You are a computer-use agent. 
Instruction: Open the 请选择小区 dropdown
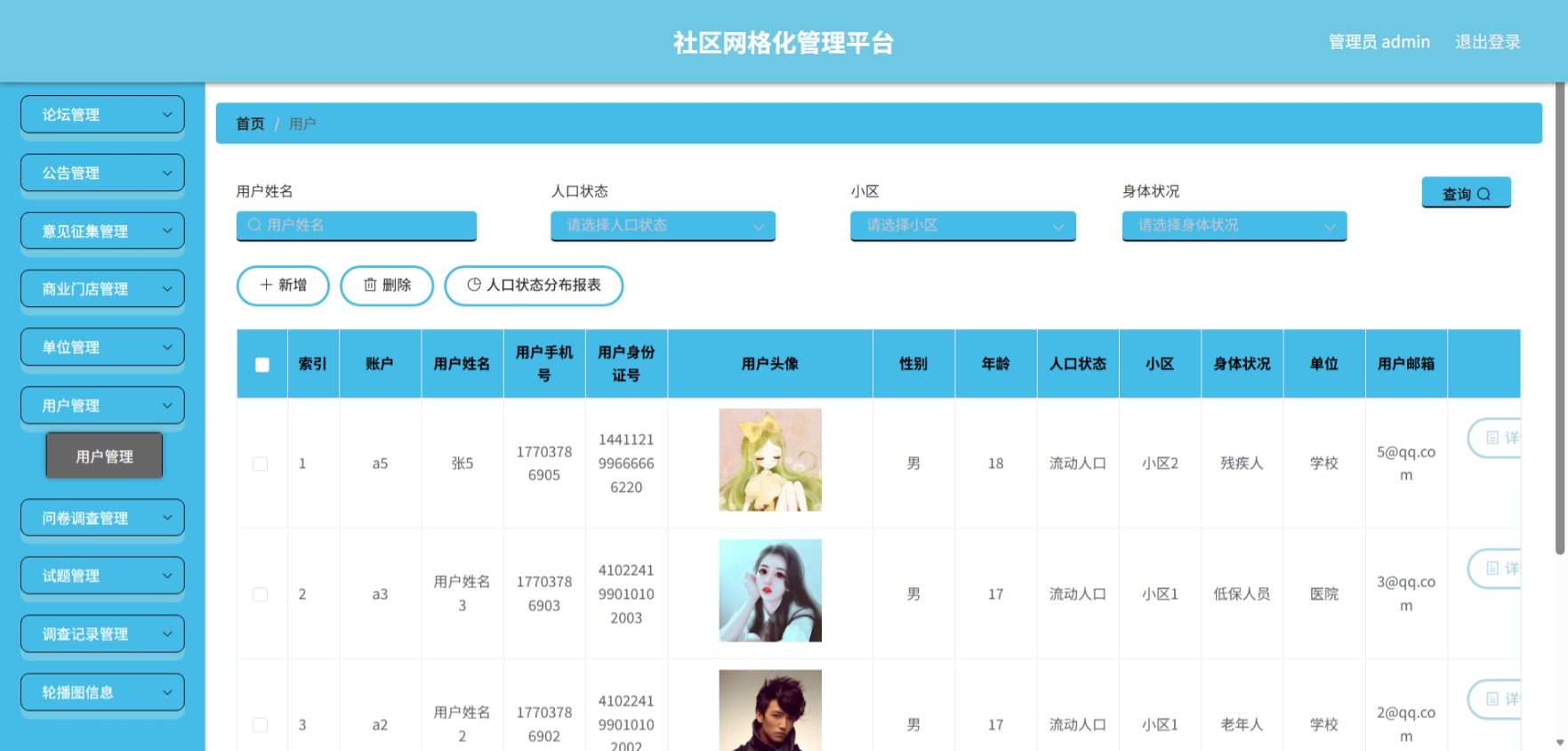(x=962, y=225)
